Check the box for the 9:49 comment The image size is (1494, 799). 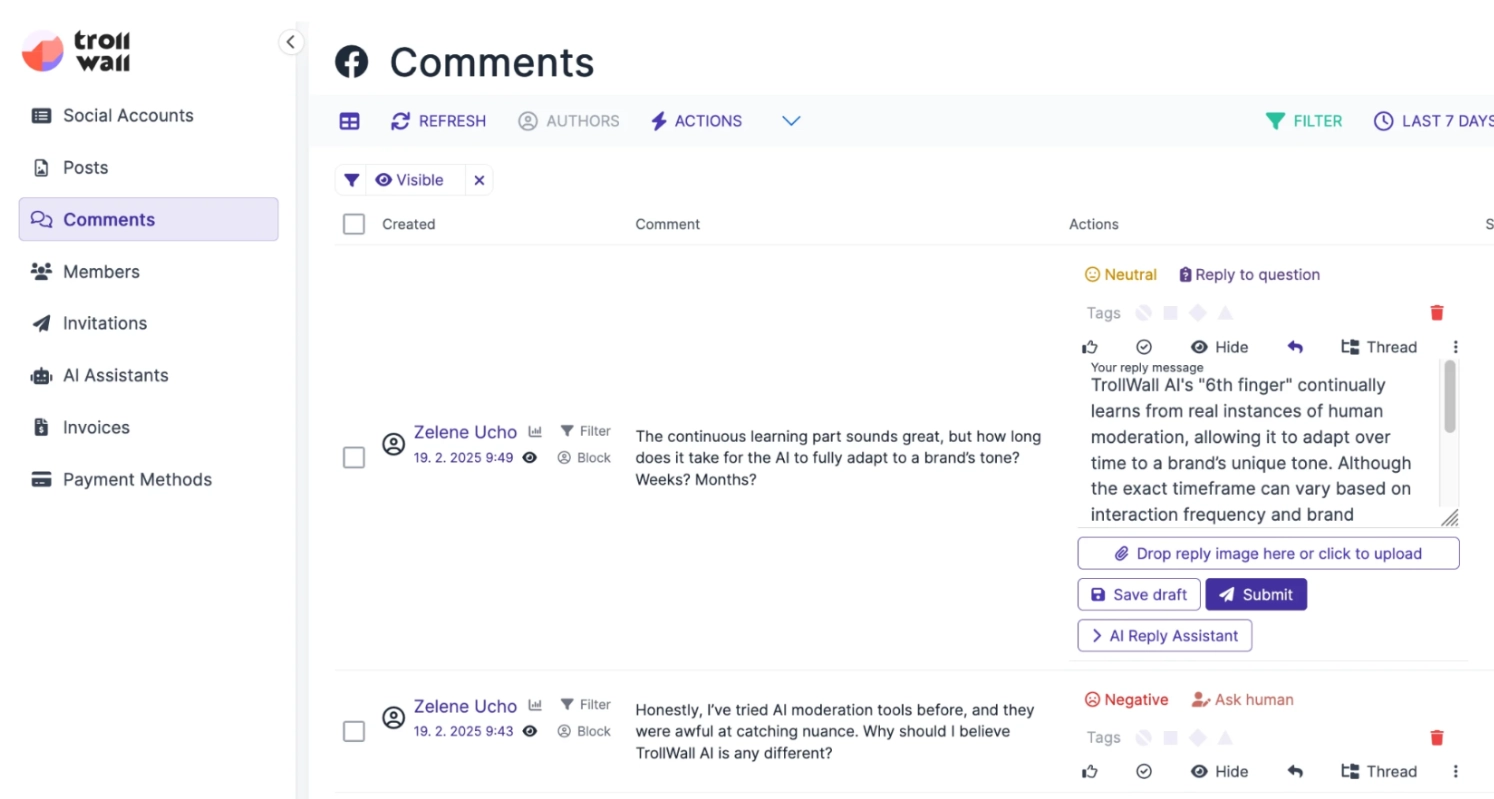354,458
